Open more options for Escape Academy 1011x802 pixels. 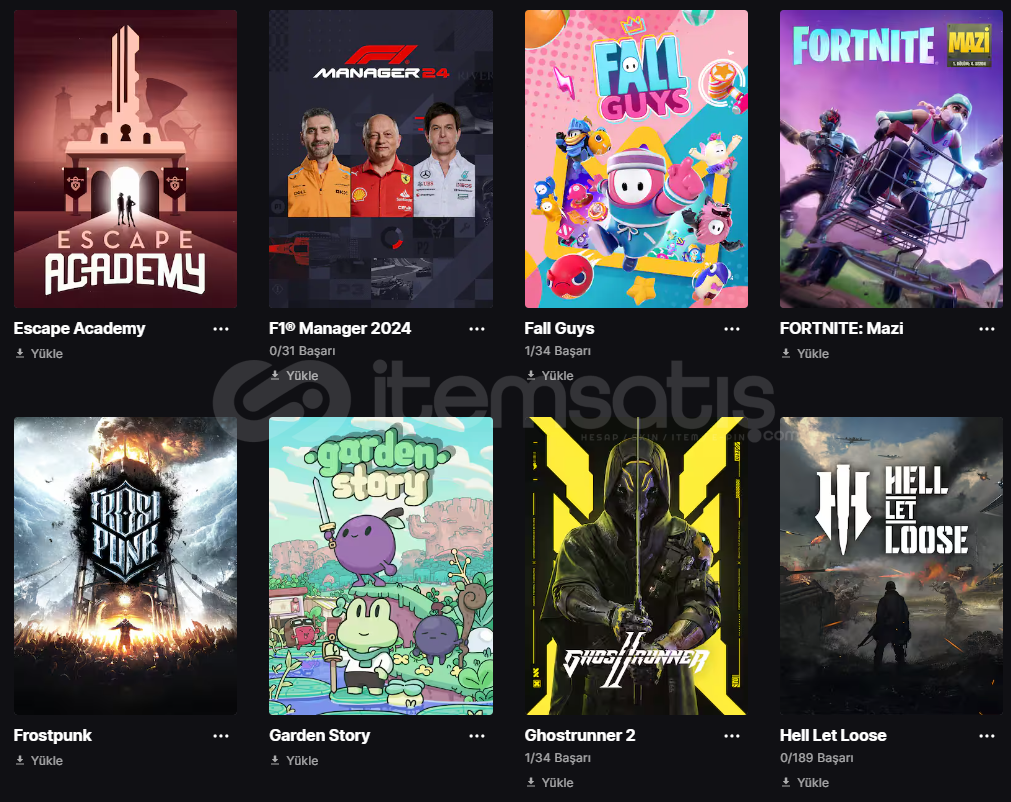pyautogui.click(x=221, y=329)
